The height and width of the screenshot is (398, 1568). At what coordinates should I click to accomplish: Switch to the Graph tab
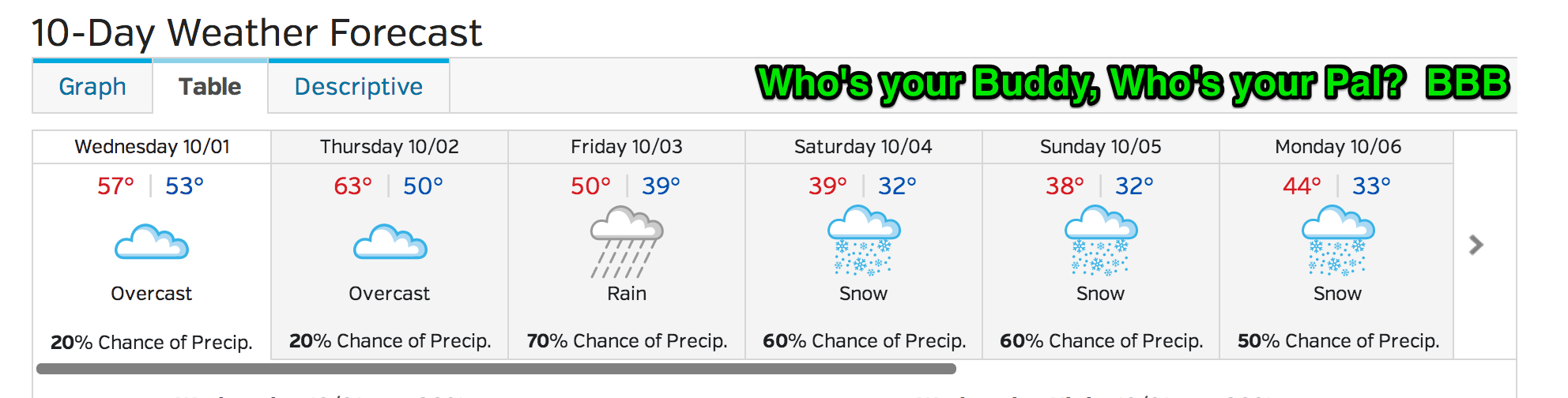point(92,86)
